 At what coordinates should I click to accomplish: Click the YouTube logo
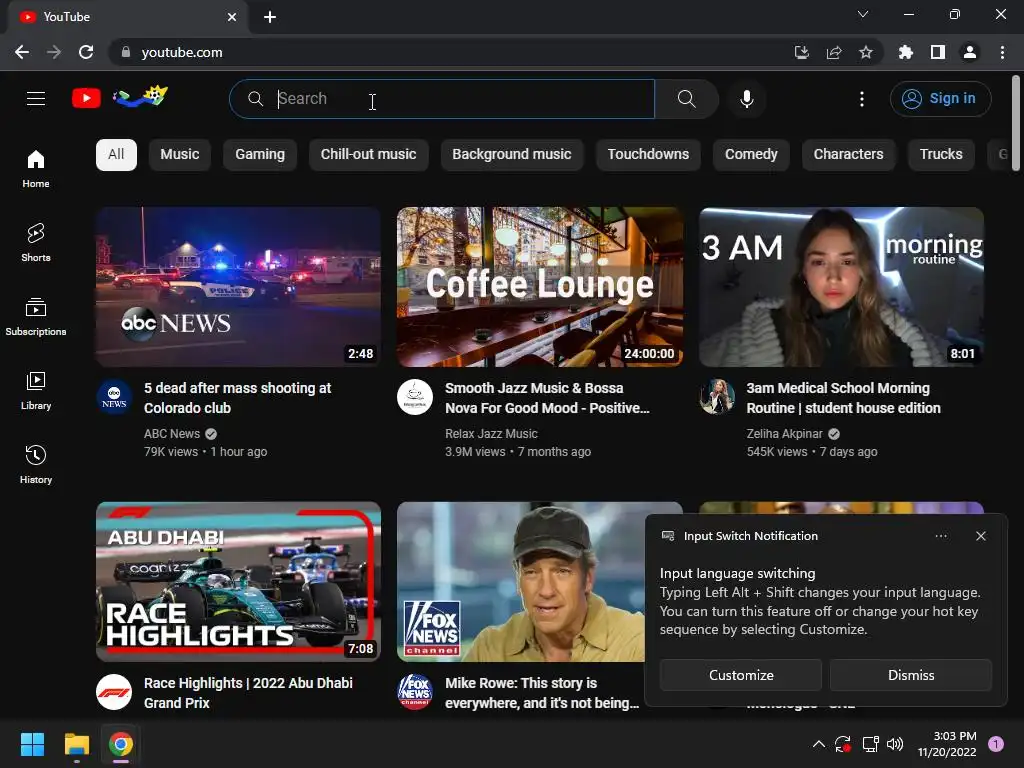86,98
